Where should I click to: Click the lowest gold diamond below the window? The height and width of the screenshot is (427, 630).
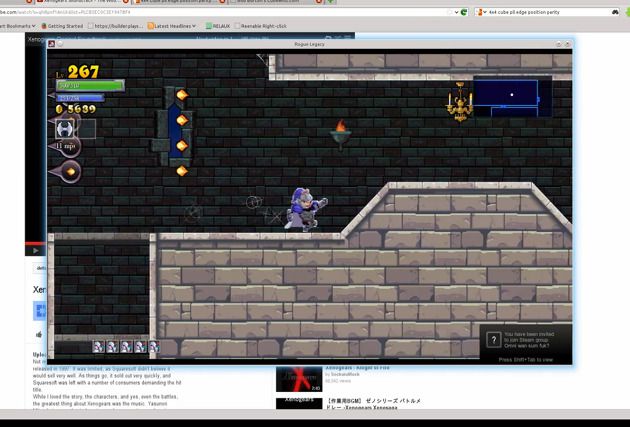click(182, 171)
